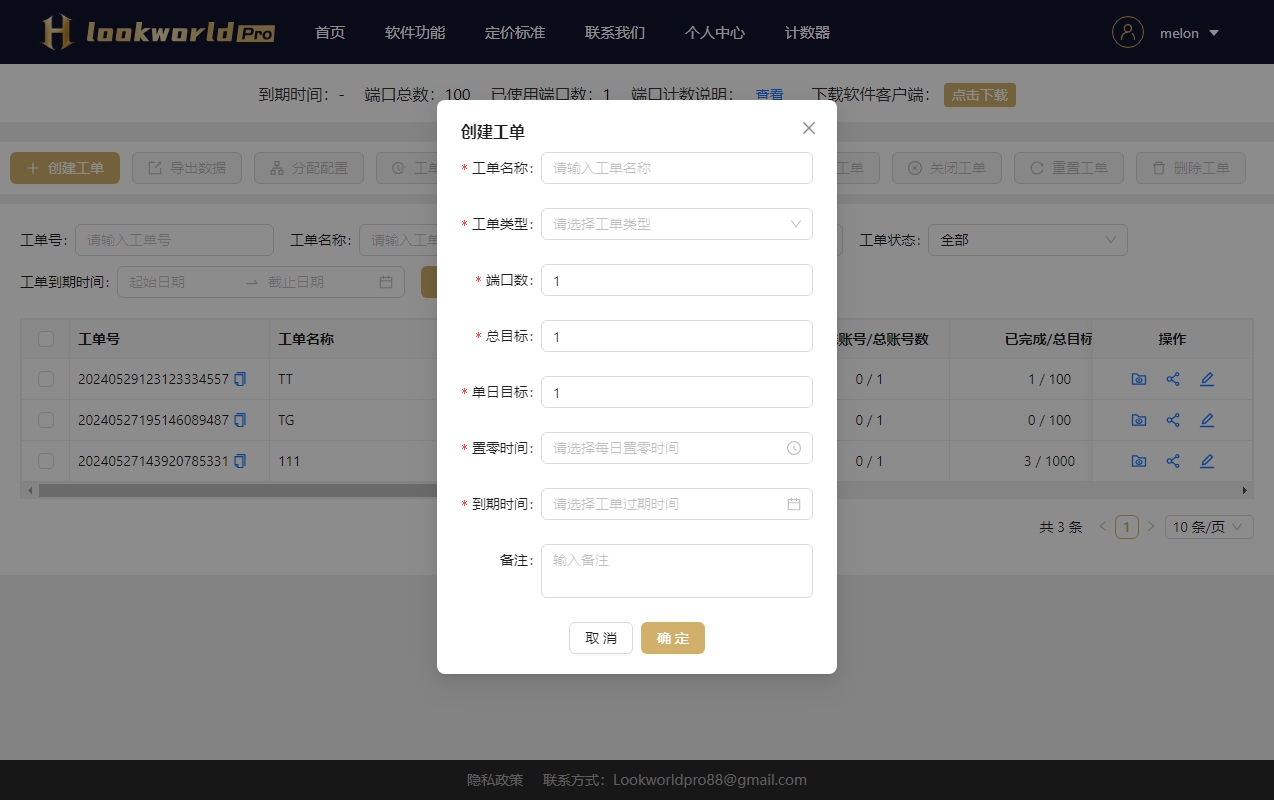1274x800 pixels.
Task: Toggle the select-all checkbox in the table header
Action: coord(46,339)
